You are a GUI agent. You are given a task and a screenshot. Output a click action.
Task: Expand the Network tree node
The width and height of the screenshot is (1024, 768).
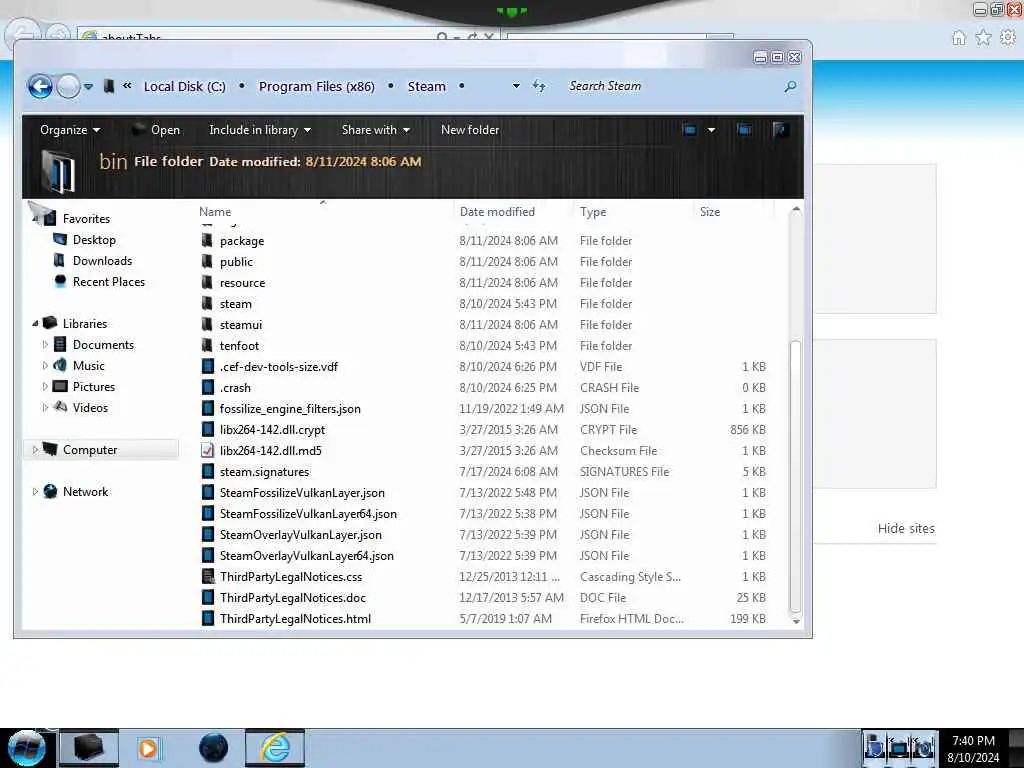coord(35,491)
